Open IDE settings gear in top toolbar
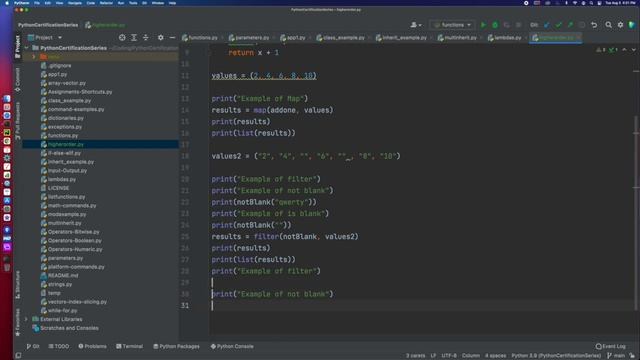The width and height of the screenshot is (640, 360). pyautogui.click(x=620, y=25)
